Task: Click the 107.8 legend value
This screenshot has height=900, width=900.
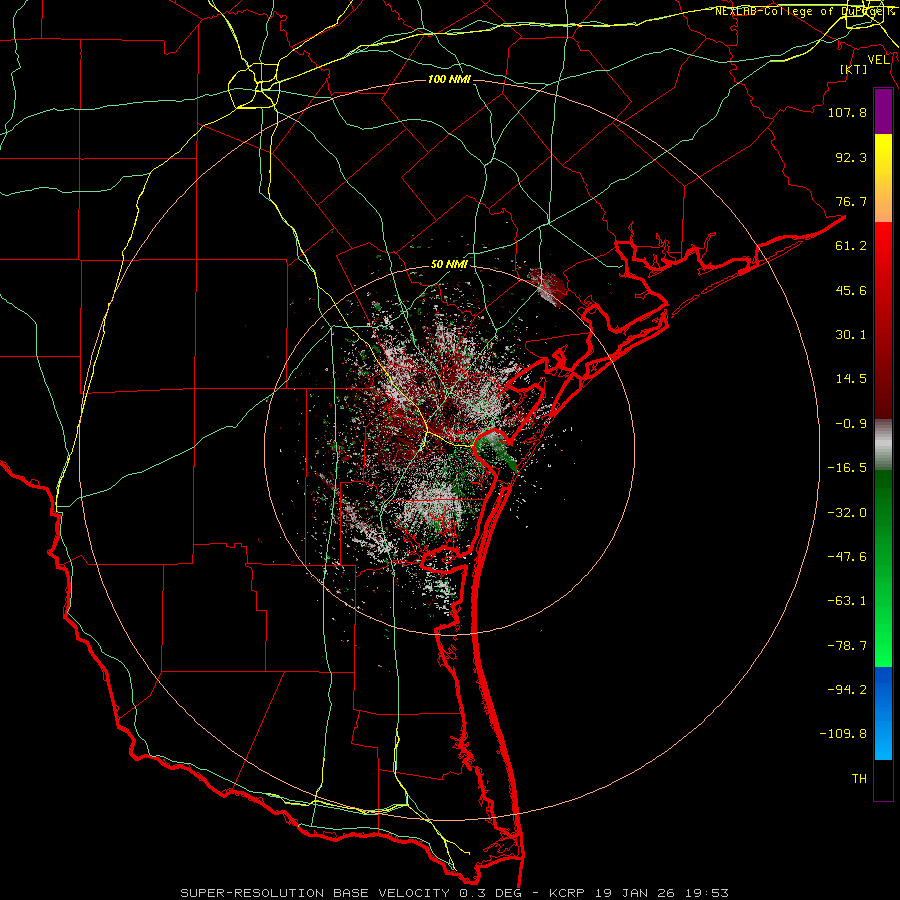Action: (847, 112)
